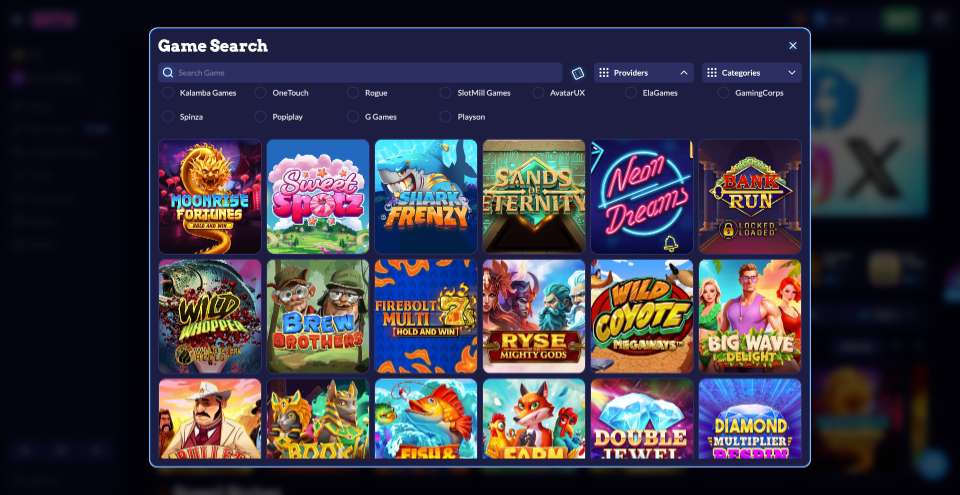Select the OneTouch provider radio
The height and width of the screenshot is (495, 960).
pyautogui.click(x=260, y=93)
